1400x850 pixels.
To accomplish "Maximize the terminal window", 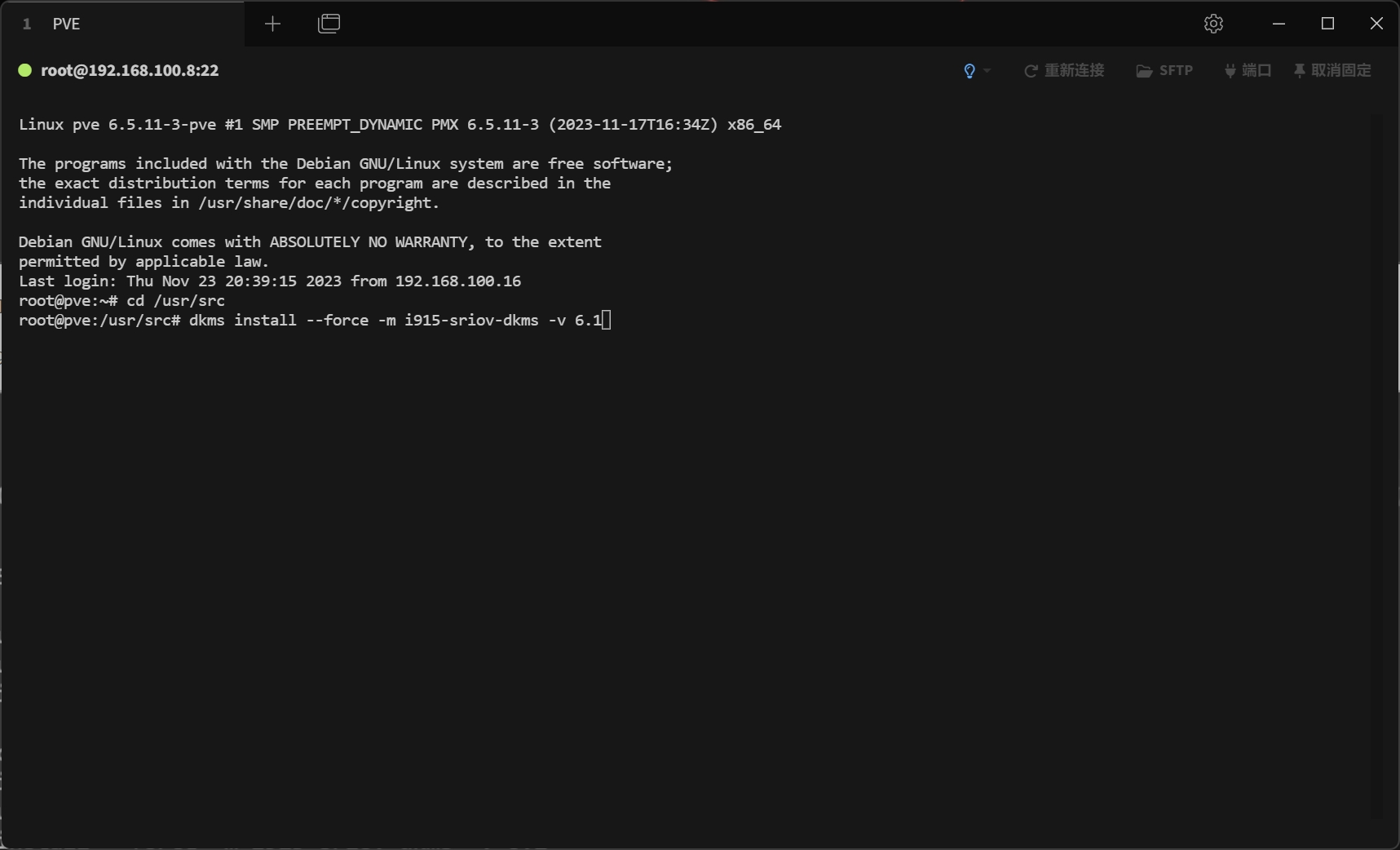I will [x=1327, y=24].
